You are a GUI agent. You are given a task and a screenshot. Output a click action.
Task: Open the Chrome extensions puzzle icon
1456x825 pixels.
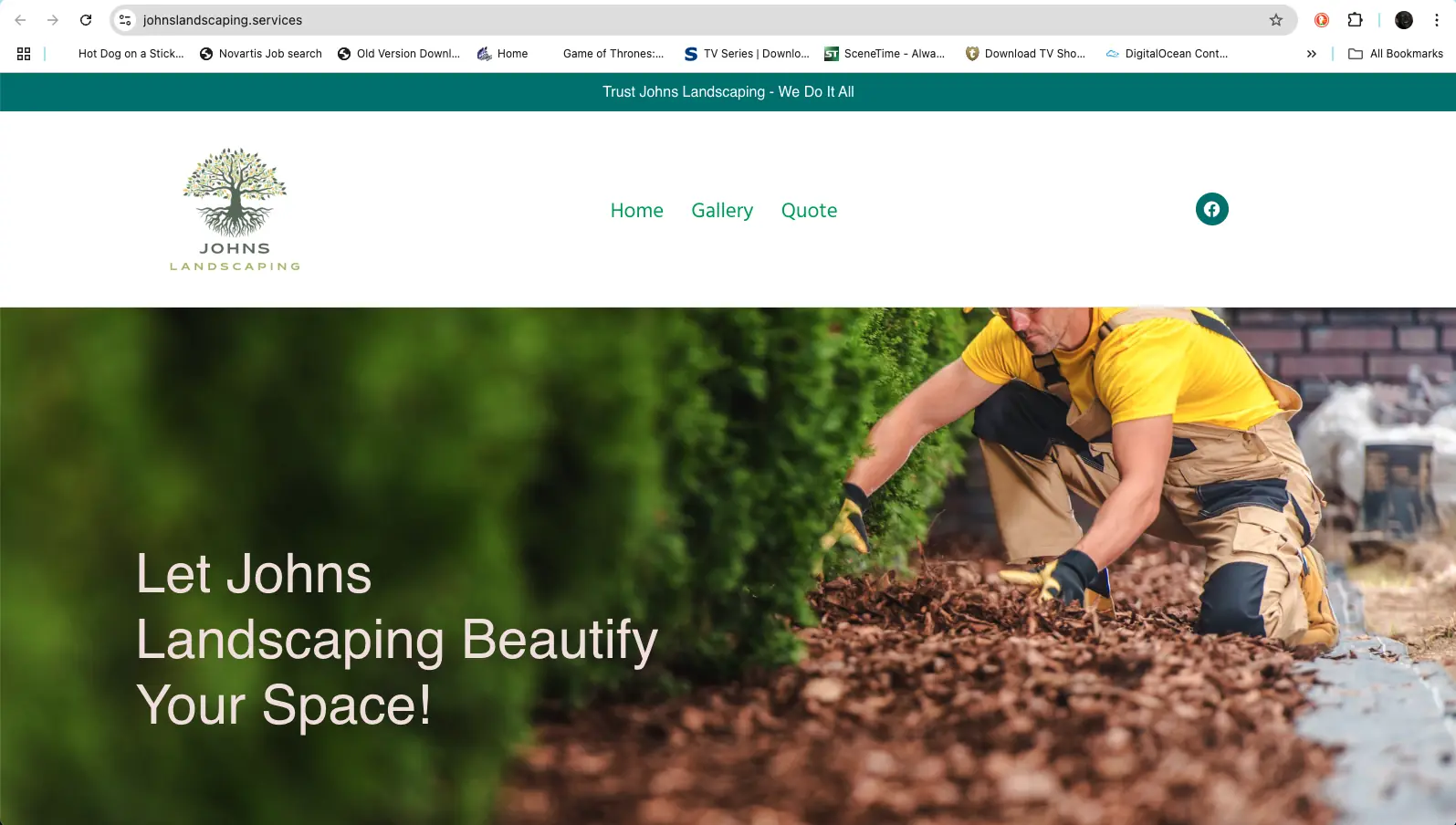(1355, 20)
